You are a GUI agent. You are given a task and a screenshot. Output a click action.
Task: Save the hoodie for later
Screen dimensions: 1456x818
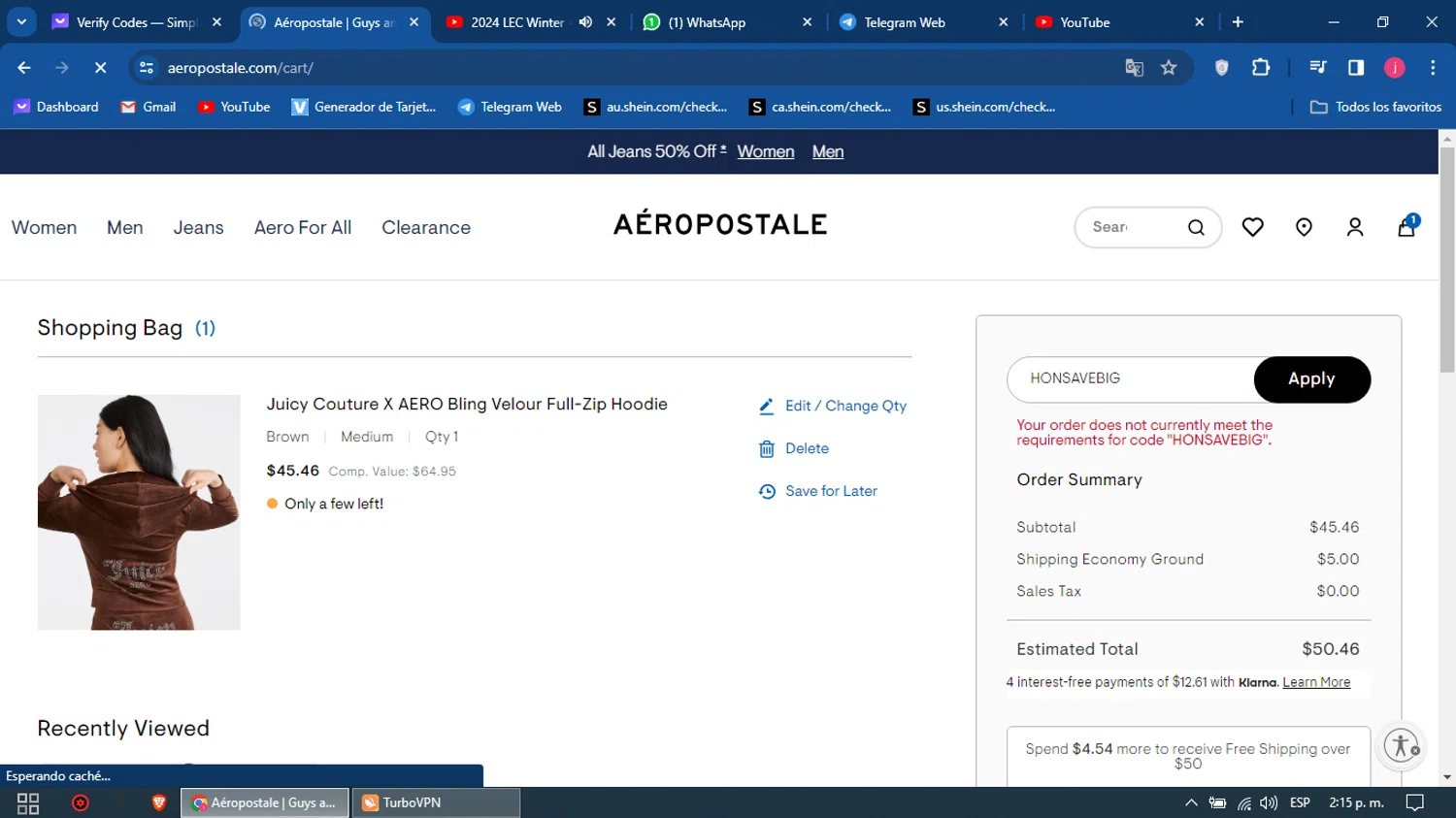tap(818, 491)
